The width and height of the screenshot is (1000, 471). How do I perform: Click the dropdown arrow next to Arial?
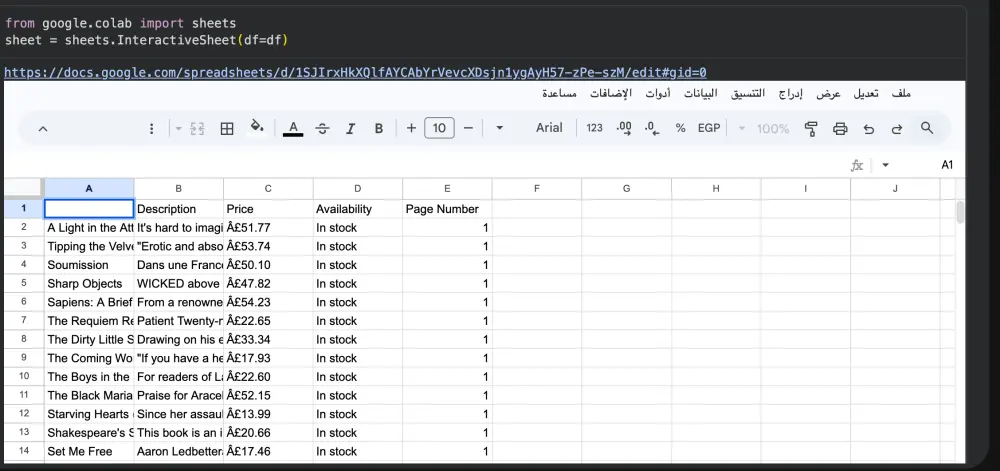click(499, 128)
